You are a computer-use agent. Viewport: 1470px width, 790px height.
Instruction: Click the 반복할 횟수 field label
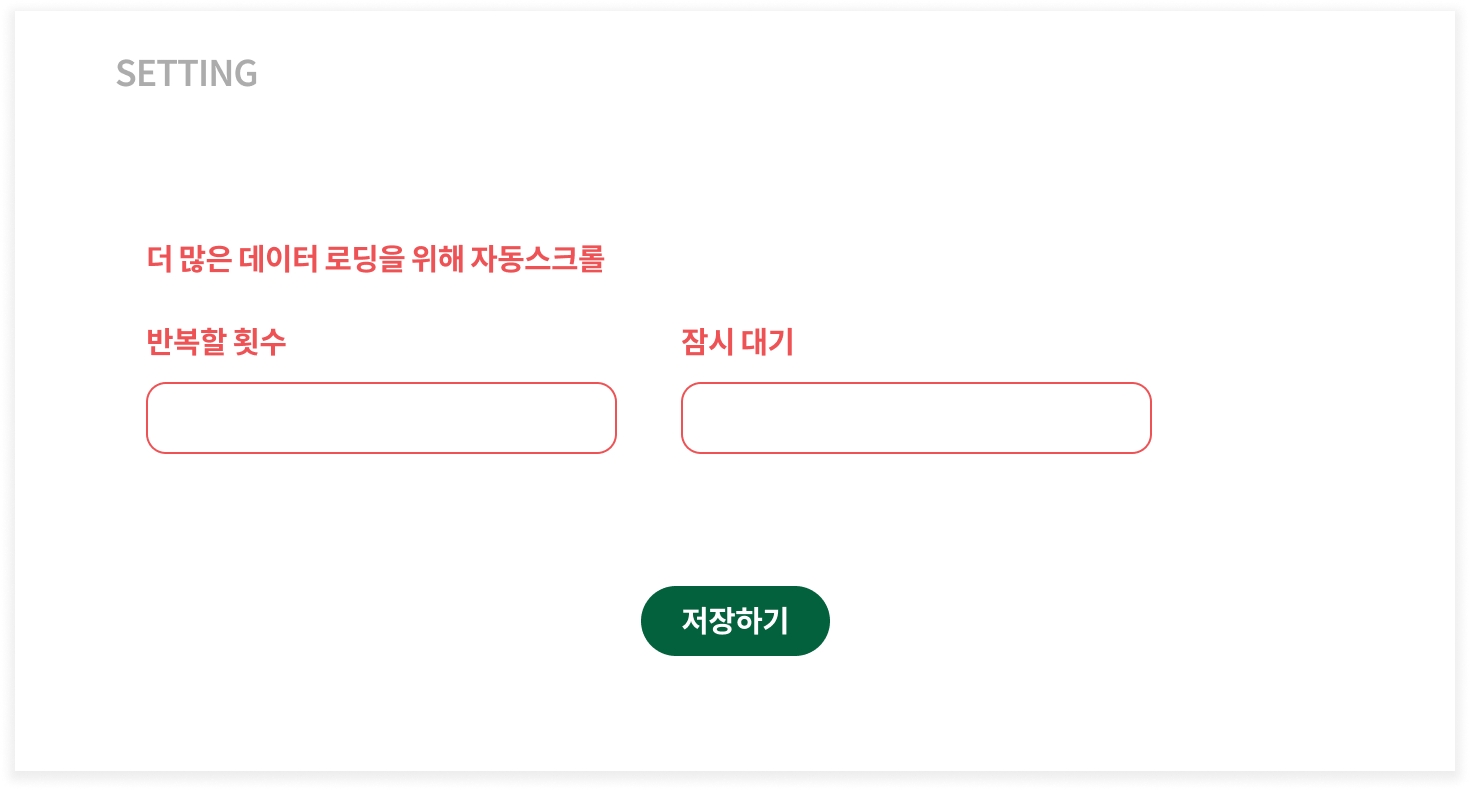point(216,342)
